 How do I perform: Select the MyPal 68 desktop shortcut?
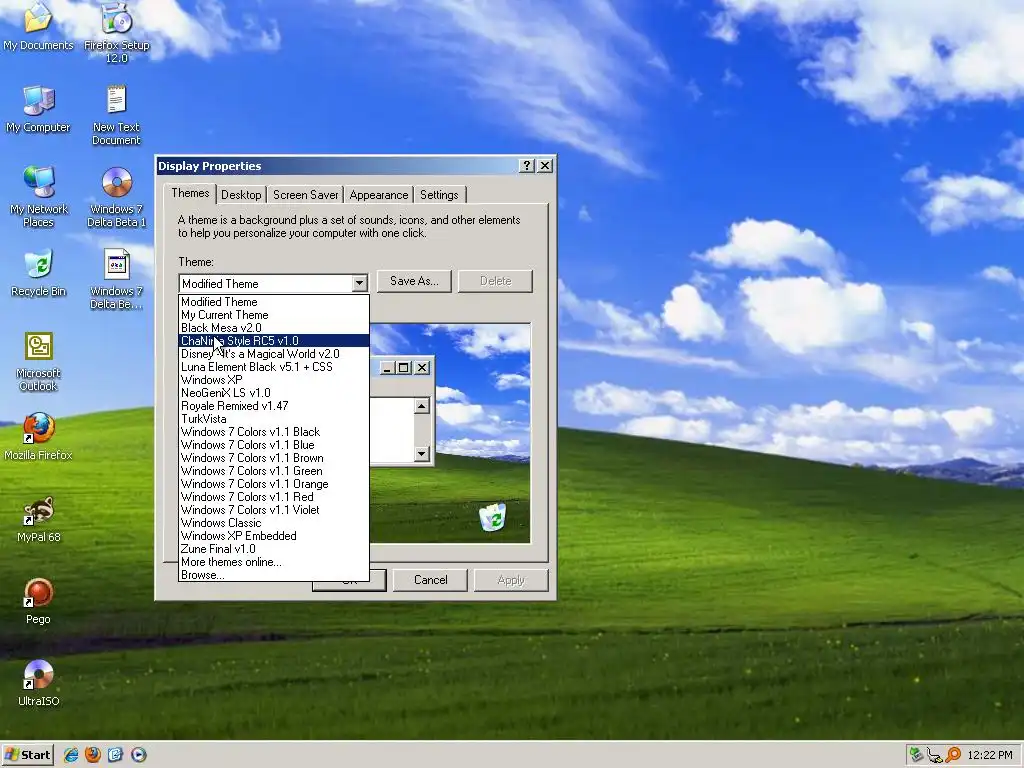click(x=39, y=519)
